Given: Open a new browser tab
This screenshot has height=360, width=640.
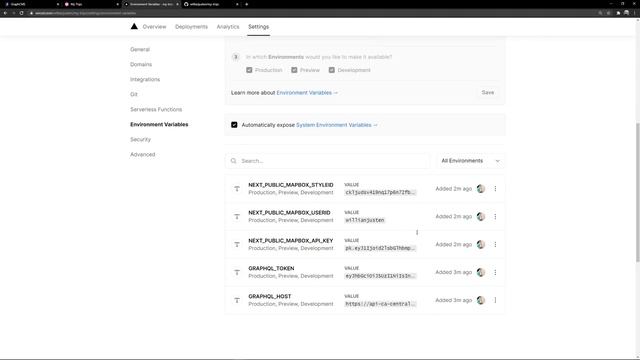Looking at the screenshot, I should tap(247, 4).
